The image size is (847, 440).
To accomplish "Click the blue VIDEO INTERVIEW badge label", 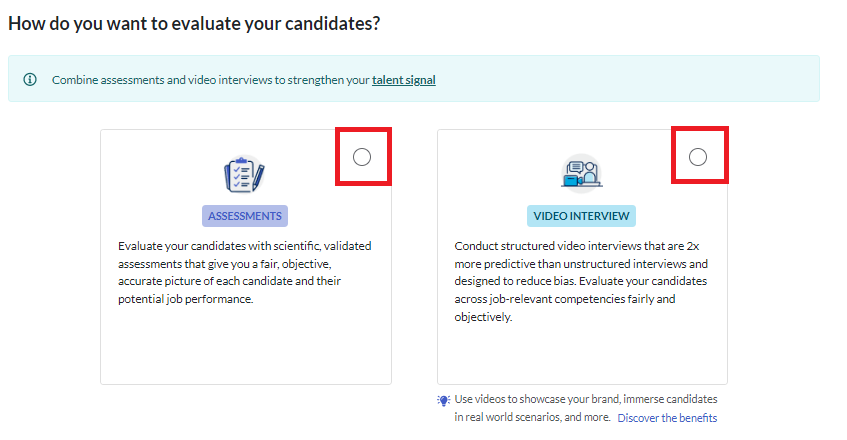I will click(581, 216).
